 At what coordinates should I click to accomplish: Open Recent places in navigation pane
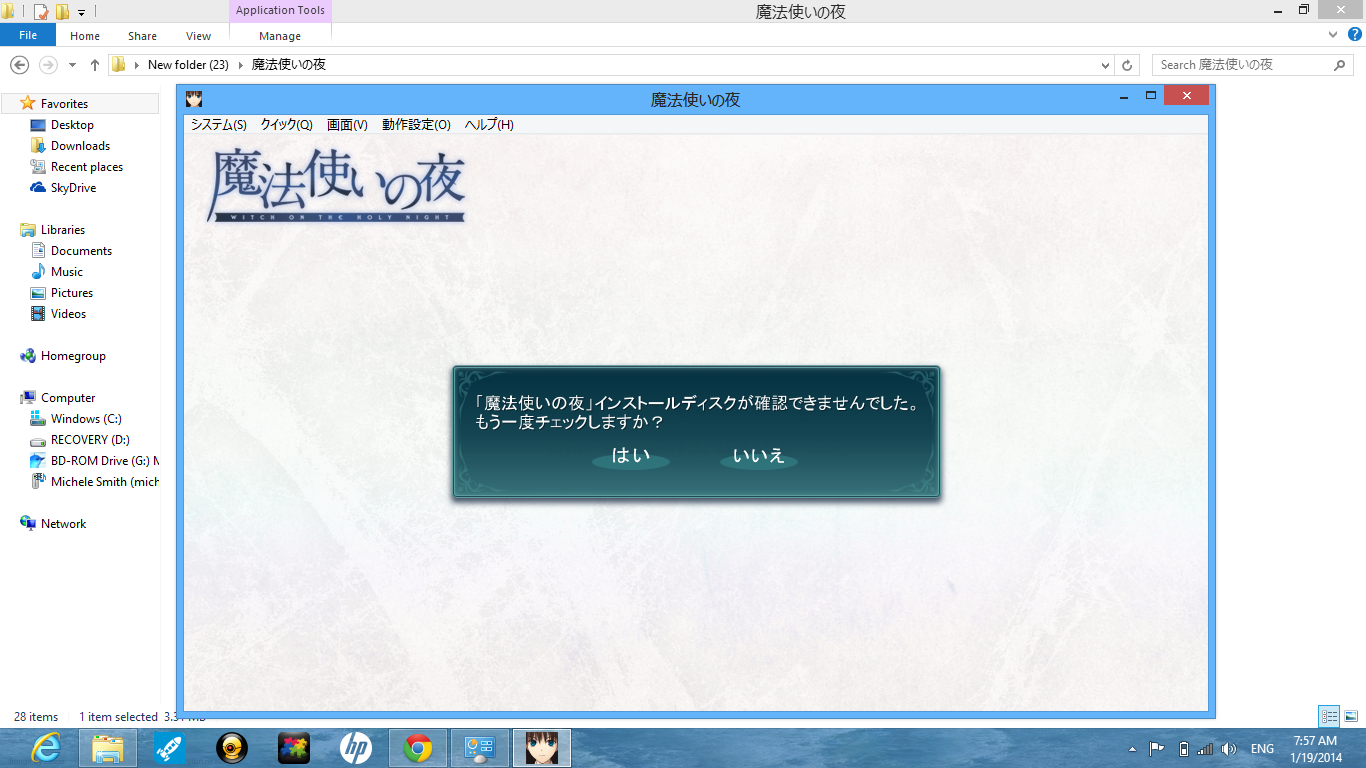click(87, 167)
